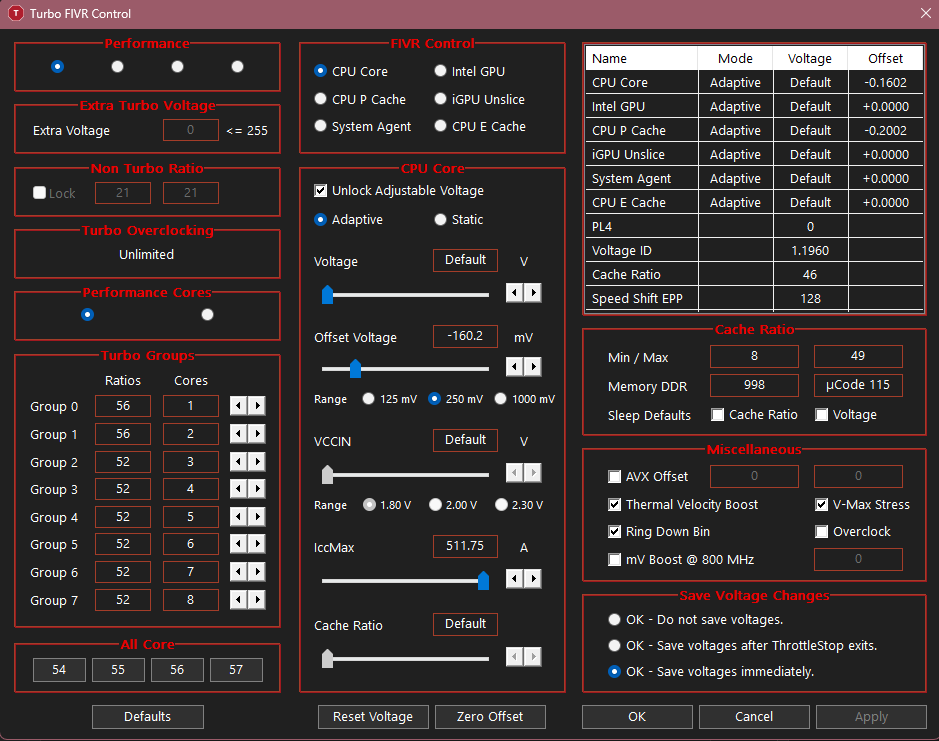Click the µCode 115 field

click(x=858, y=385)
